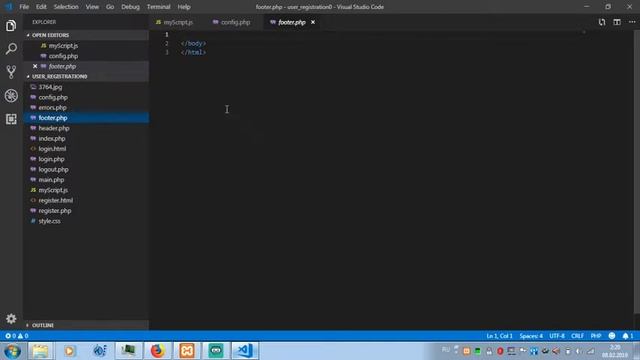Launch Firefox from the taskbar
The width and height of the screenshot is (640, 360).
157,351
